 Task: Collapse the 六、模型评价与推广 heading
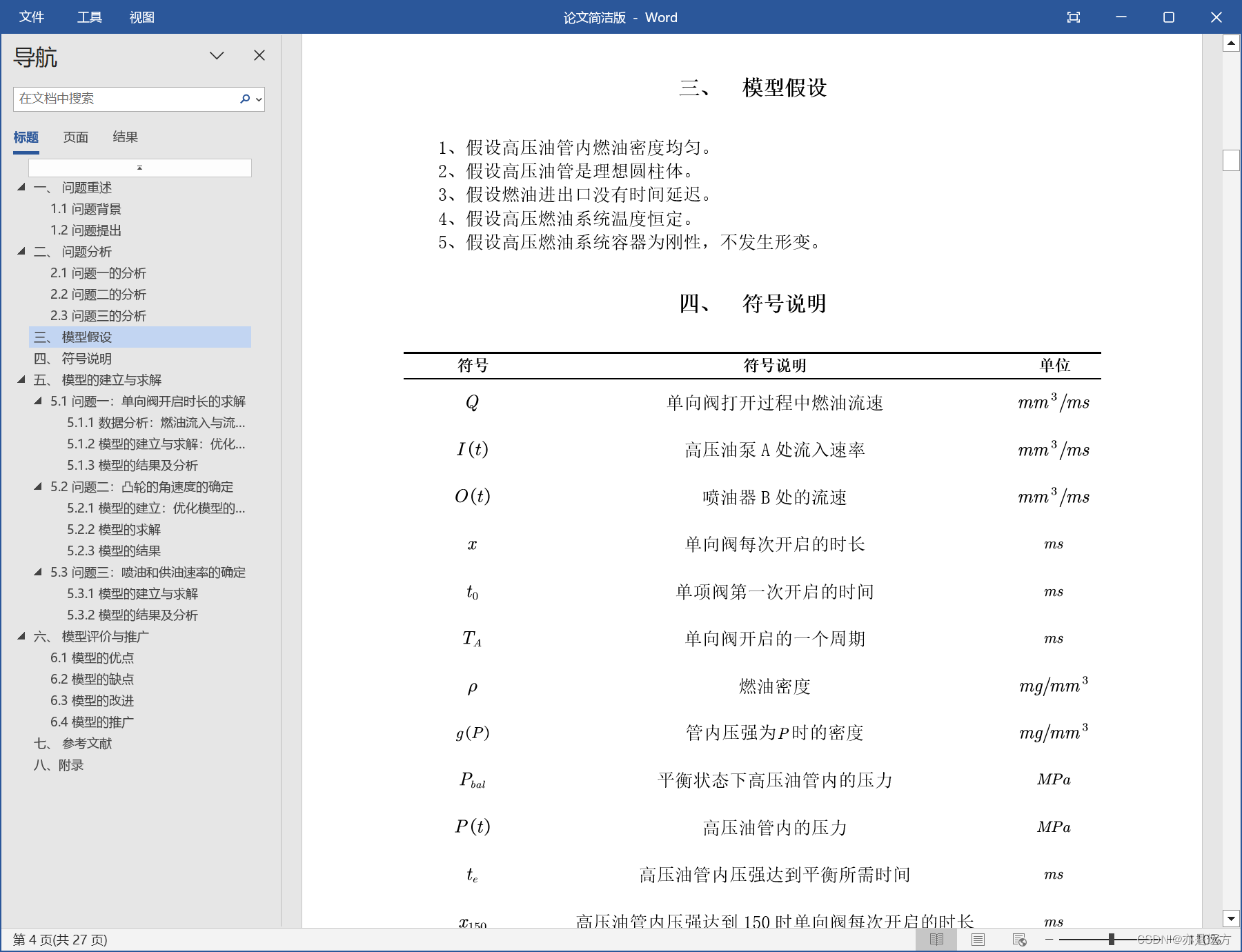click(21, 636)
